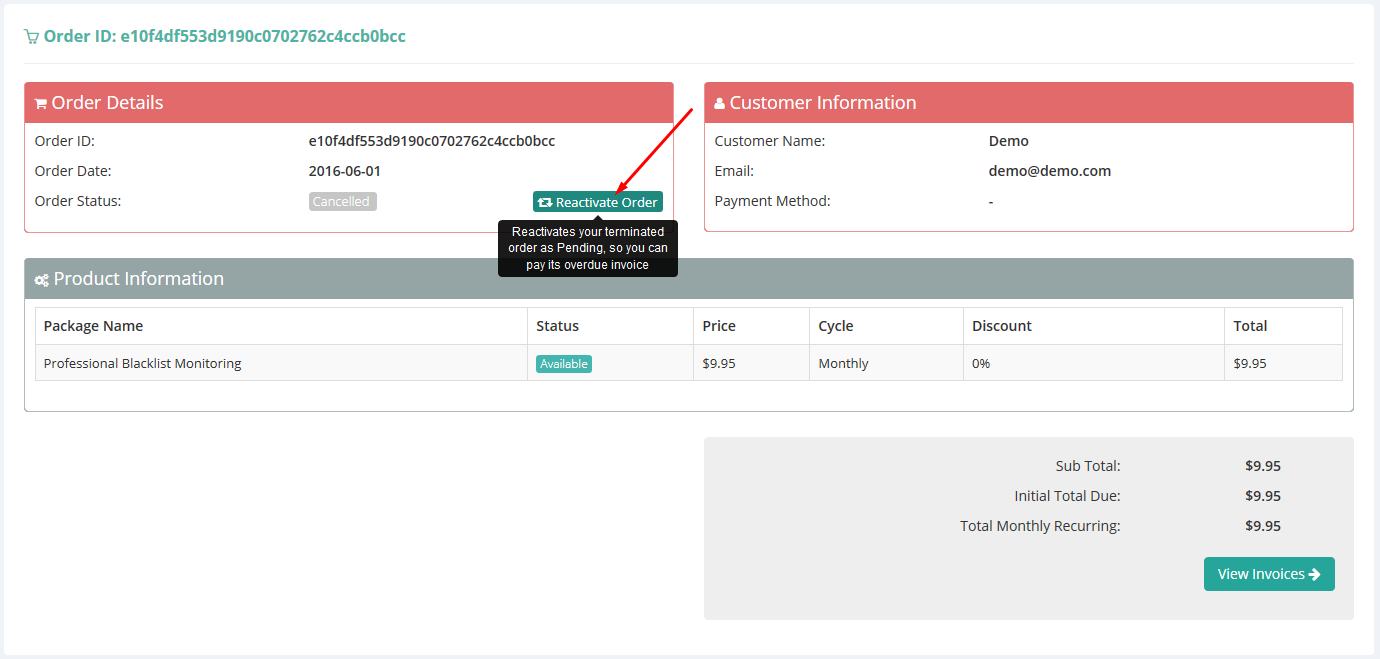Click the black tooltip about reactivating terminated order
The width and height of the screenshot is (1380, 659).
tap(588, 248)
